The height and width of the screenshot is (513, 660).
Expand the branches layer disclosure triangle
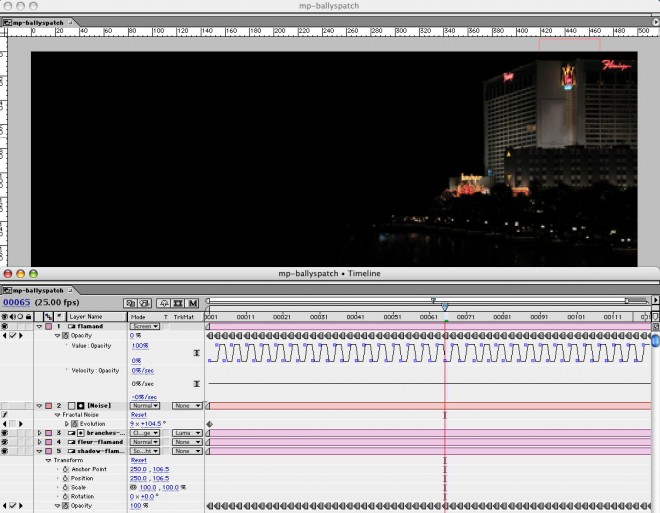pos(41,433)
